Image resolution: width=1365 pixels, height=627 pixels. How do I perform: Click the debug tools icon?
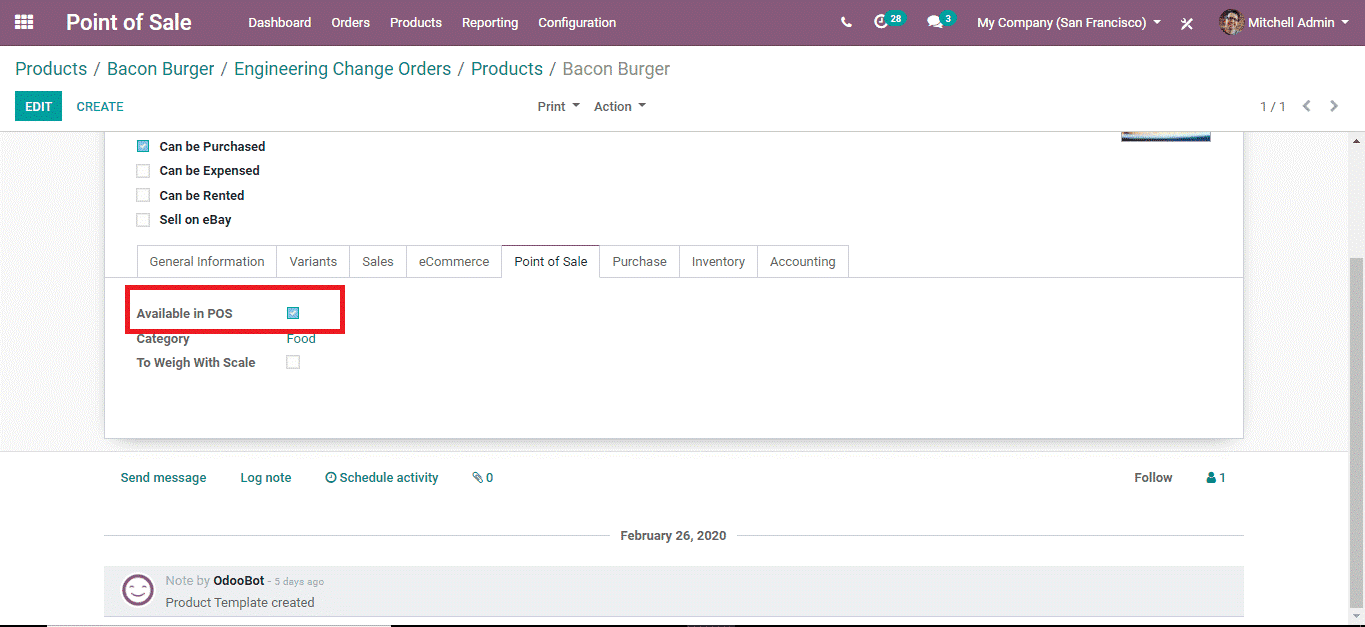click(1187, 23)
